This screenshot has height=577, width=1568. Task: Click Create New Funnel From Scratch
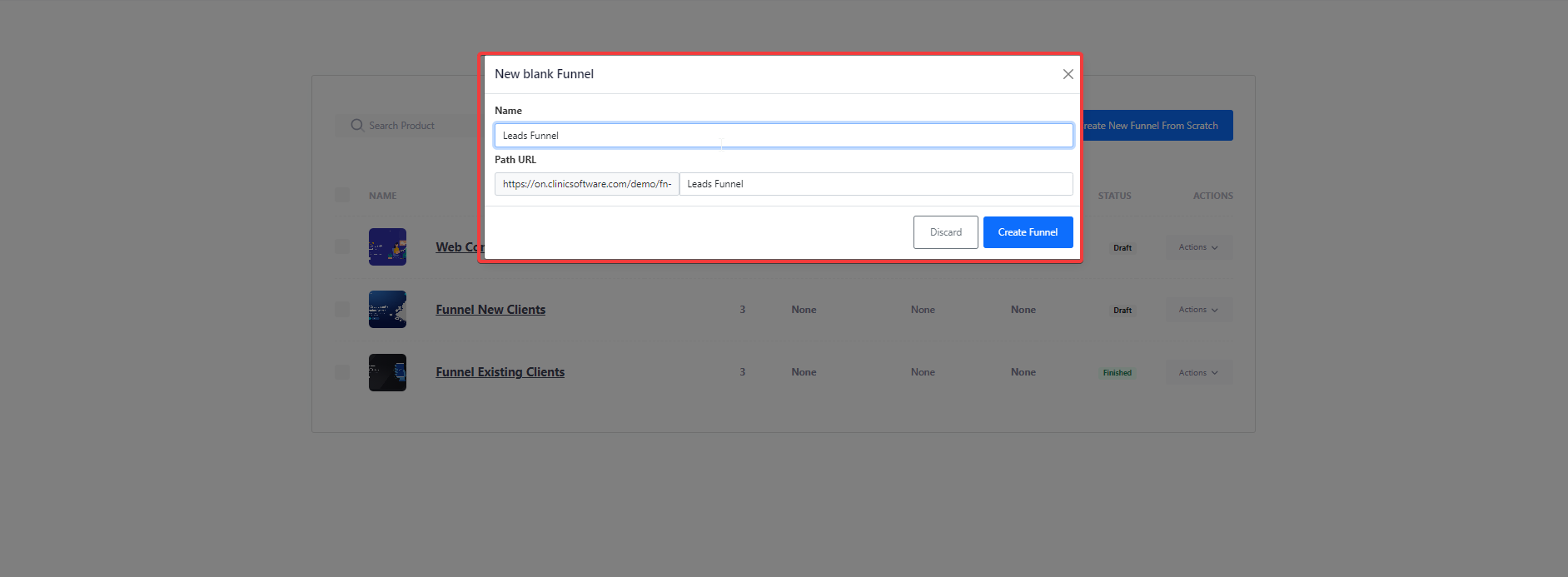pyautogui.click(x=1157, y=126)
